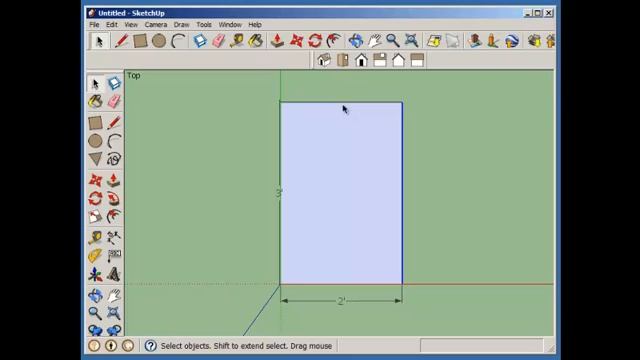Choose the Zoom magnifier in the top toolbar
The height and width of the screenshot is (360, 640).
coord(393,41)
